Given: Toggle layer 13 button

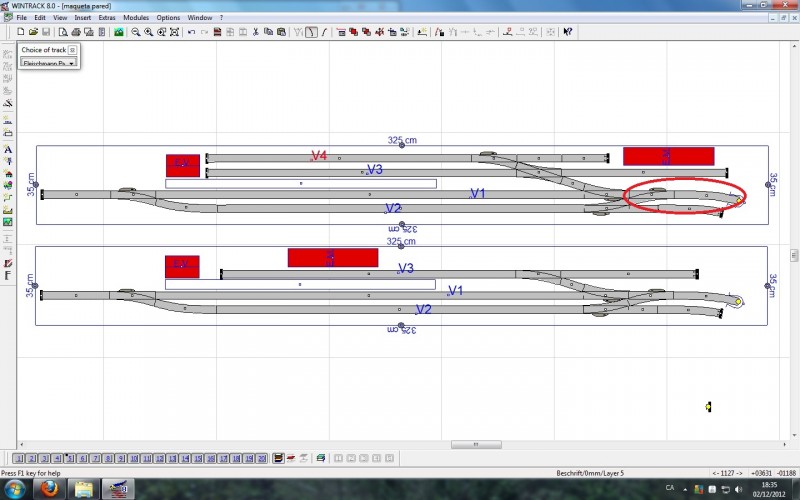Looking at the screenshot, I should tap(172, 458).
